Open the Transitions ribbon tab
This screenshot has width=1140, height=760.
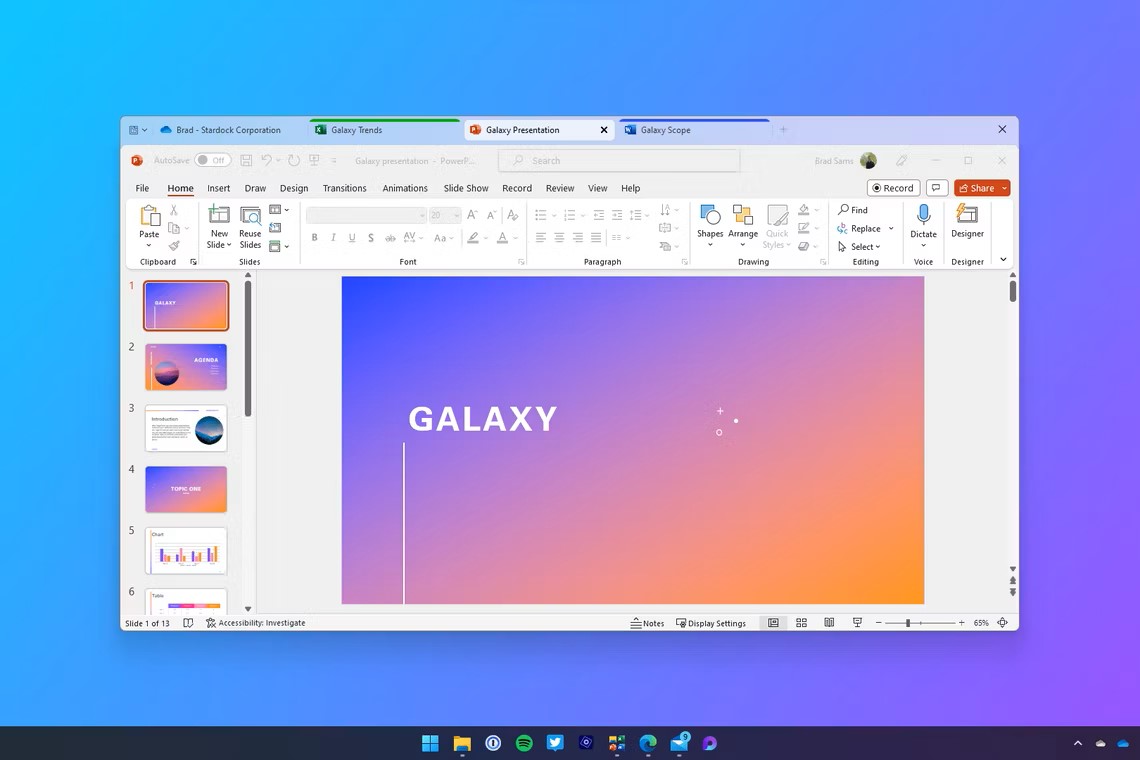(x=344, y=188)
